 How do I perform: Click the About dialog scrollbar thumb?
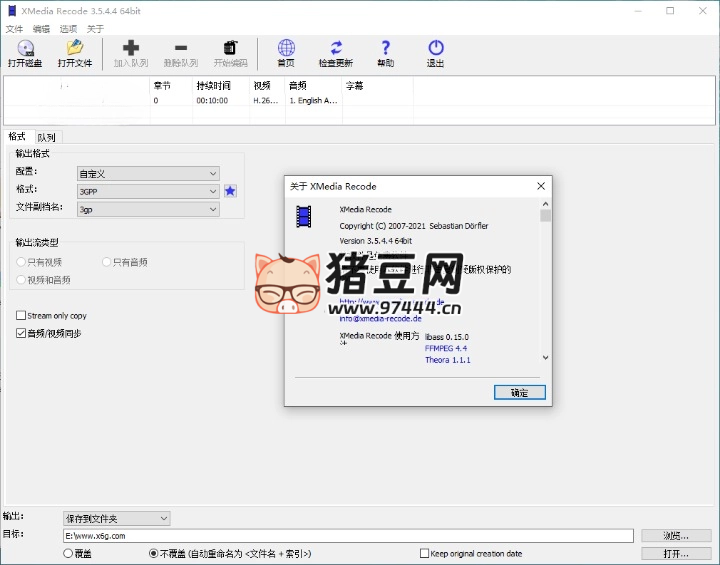(546, 215)
